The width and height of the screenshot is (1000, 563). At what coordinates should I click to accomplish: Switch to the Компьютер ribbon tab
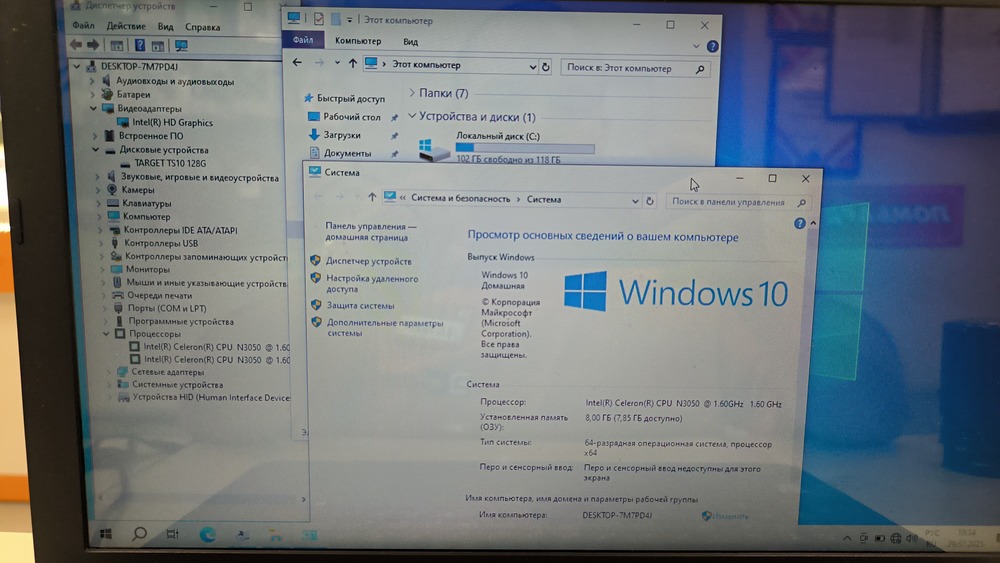click(357, 41)
